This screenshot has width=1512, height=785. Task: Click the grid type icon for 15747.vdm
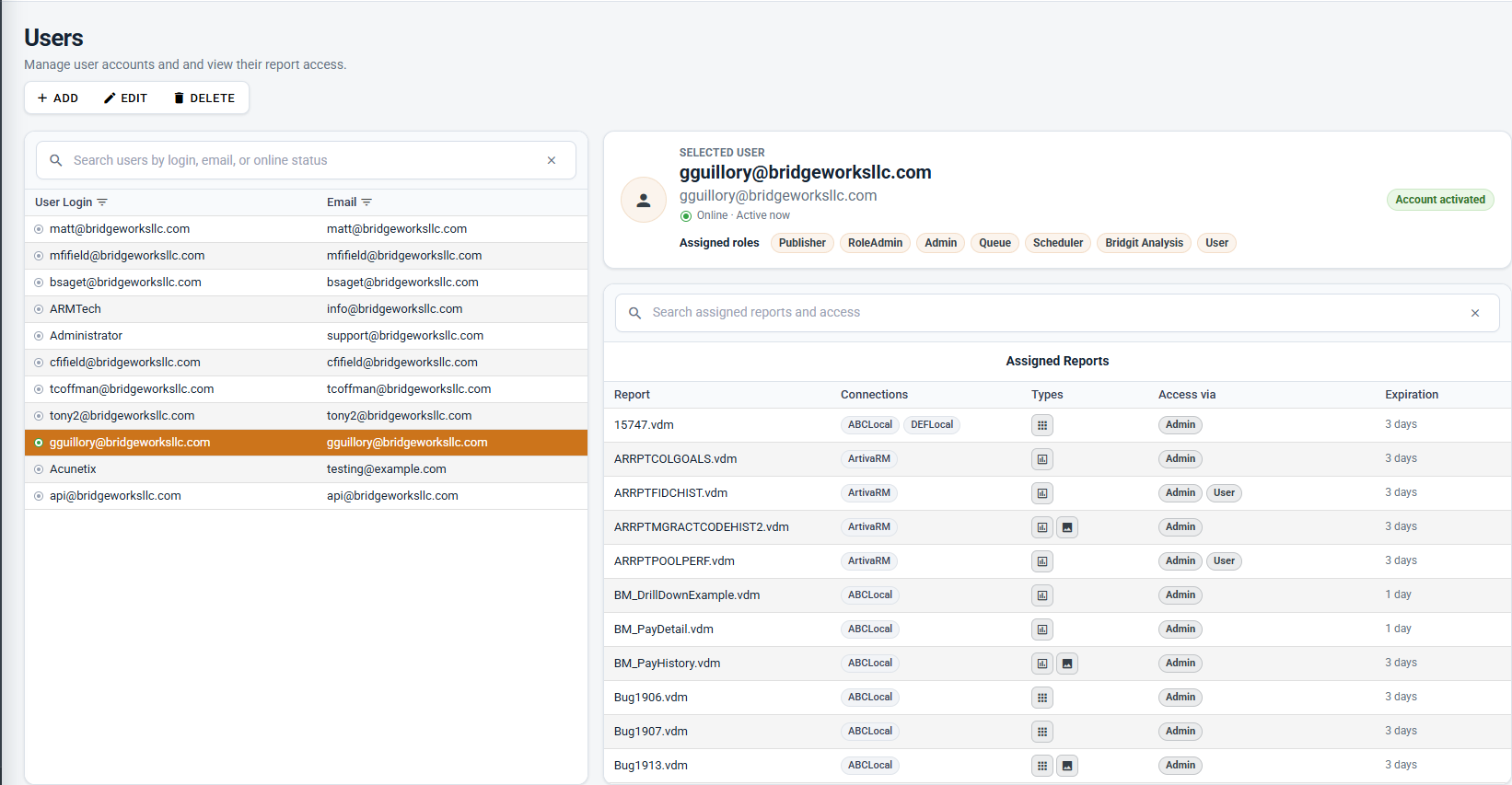[x=1042, y=425]
